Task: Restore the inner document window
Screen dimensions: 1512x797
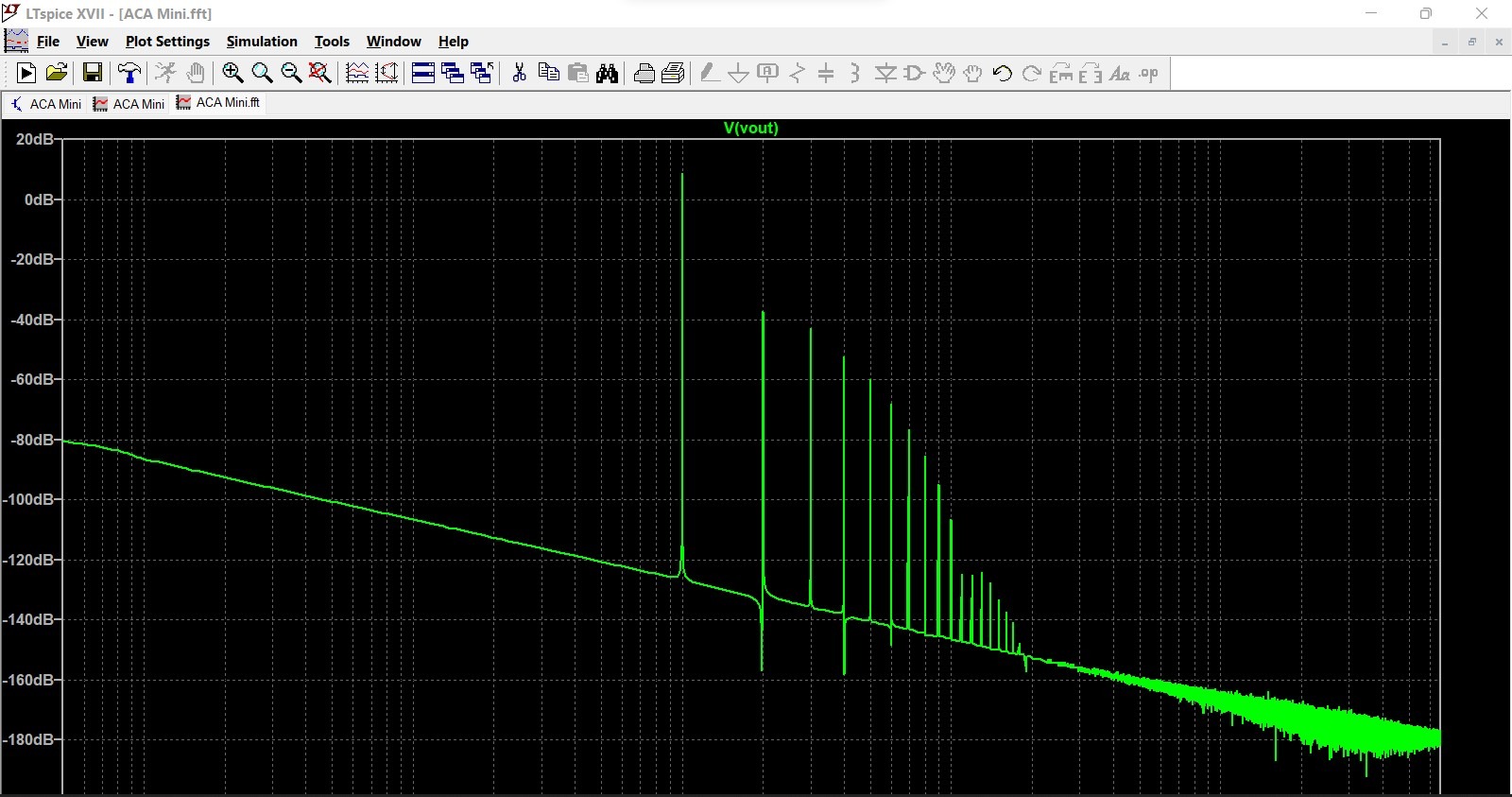Action: click(x=1471, y=42)
